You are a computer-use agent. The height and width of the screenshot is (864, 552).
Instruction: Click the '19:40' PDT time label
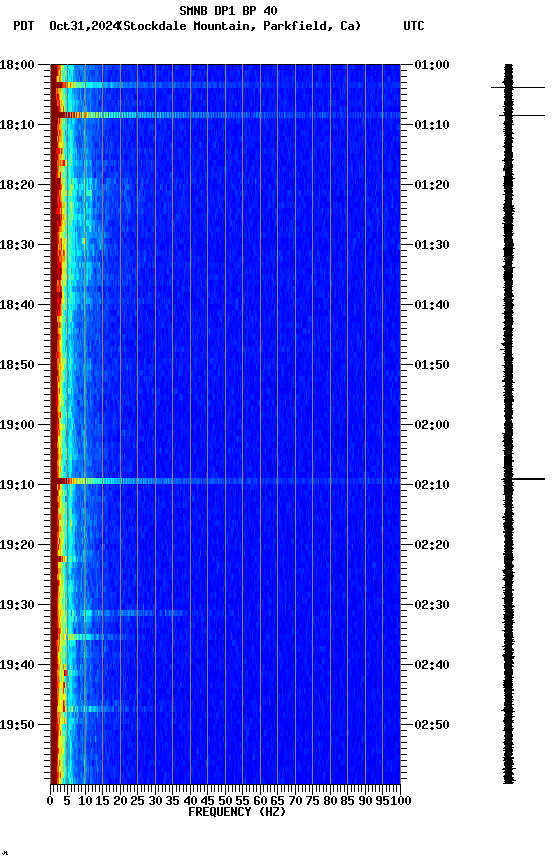[17, 665]
